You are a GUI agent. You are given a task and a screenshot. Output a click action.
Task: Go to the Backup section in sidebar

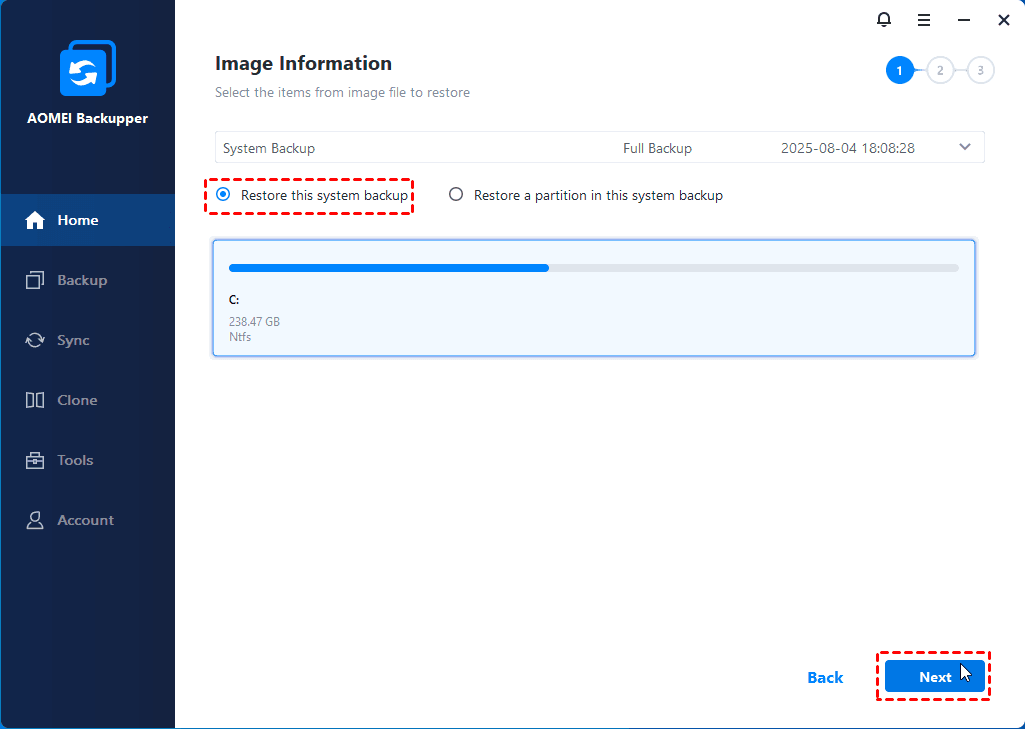coord(81,280)
